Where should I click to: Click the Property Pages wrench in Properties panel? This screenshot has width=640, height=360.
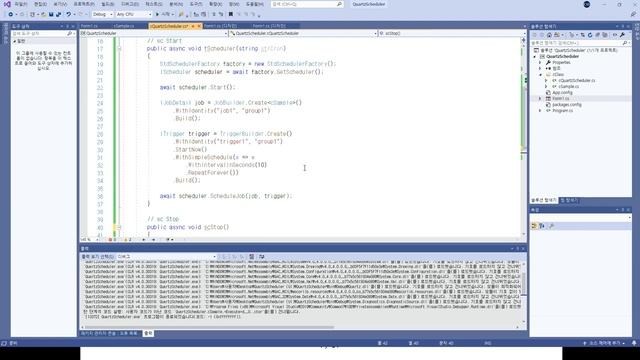click(x=552, y=226)
